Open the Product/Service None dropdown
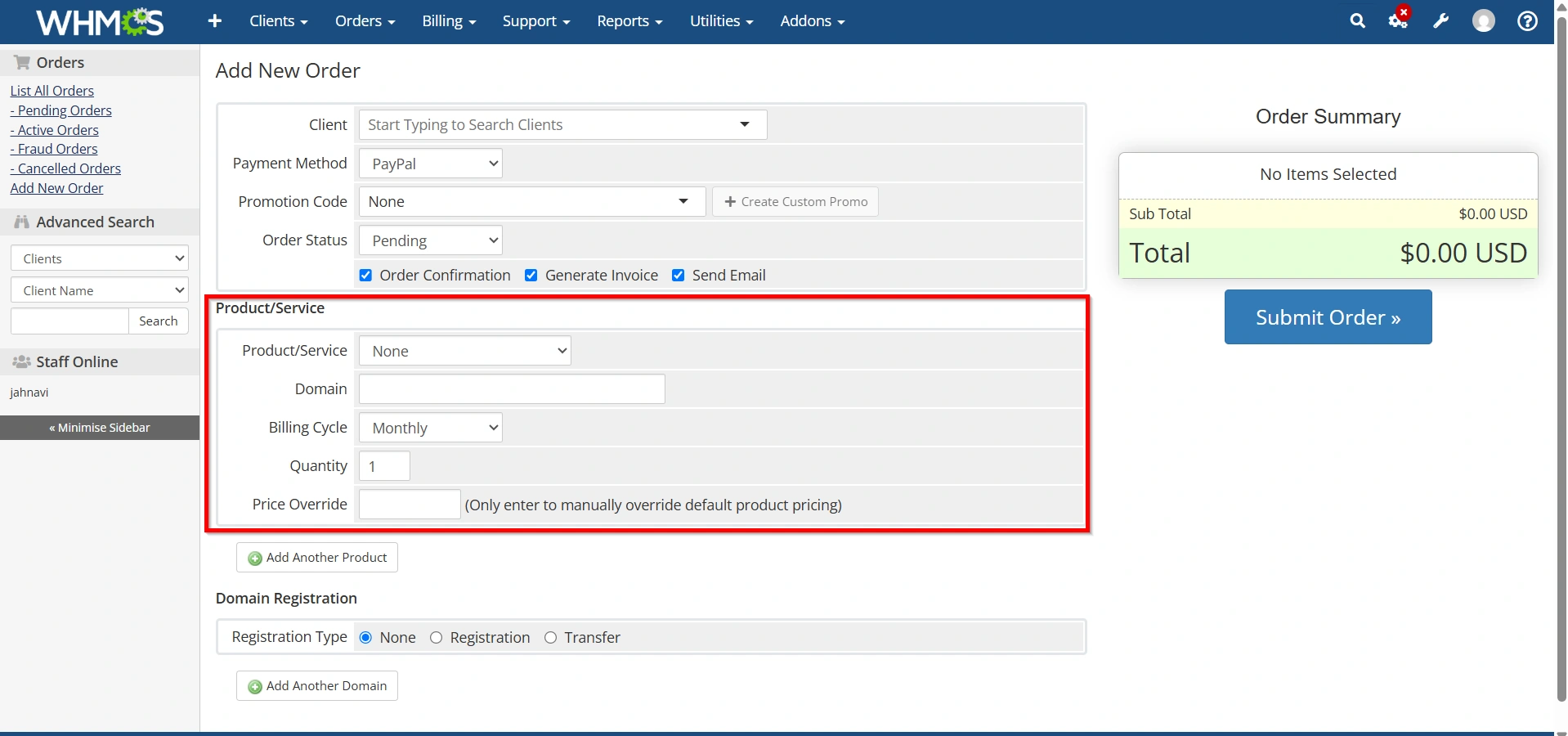This screenshot has width=1568, height=736. pyautogui.click(x=465, y=351)
